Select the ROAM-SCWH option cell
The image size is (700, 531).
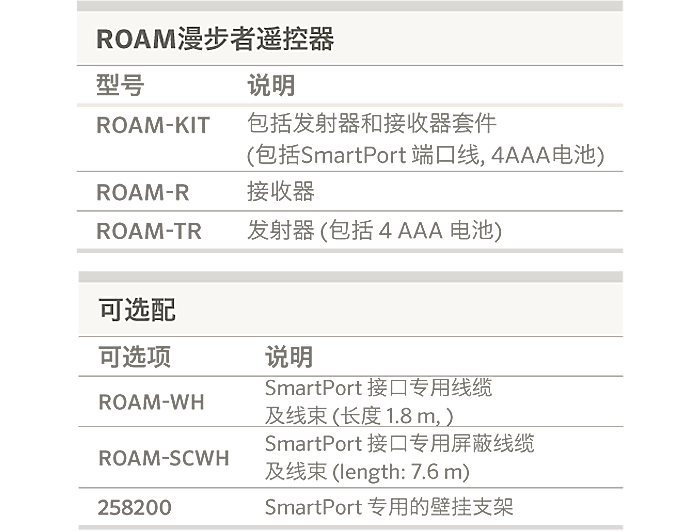(x=163, y=458)
